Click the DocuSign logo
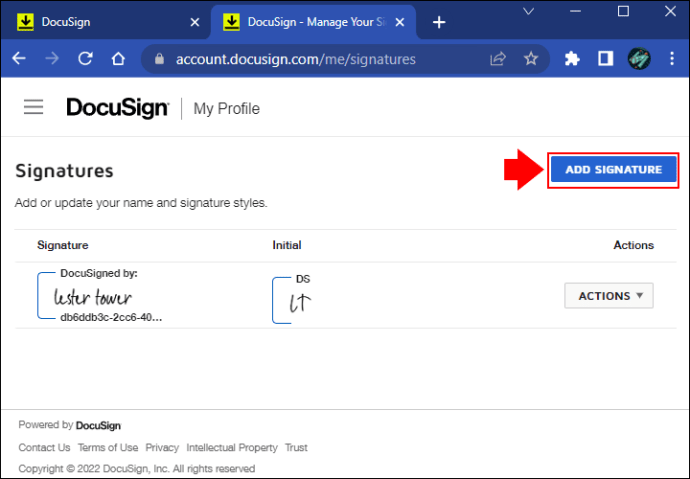Screen dimensions: 690x479 tap(117, 108)
